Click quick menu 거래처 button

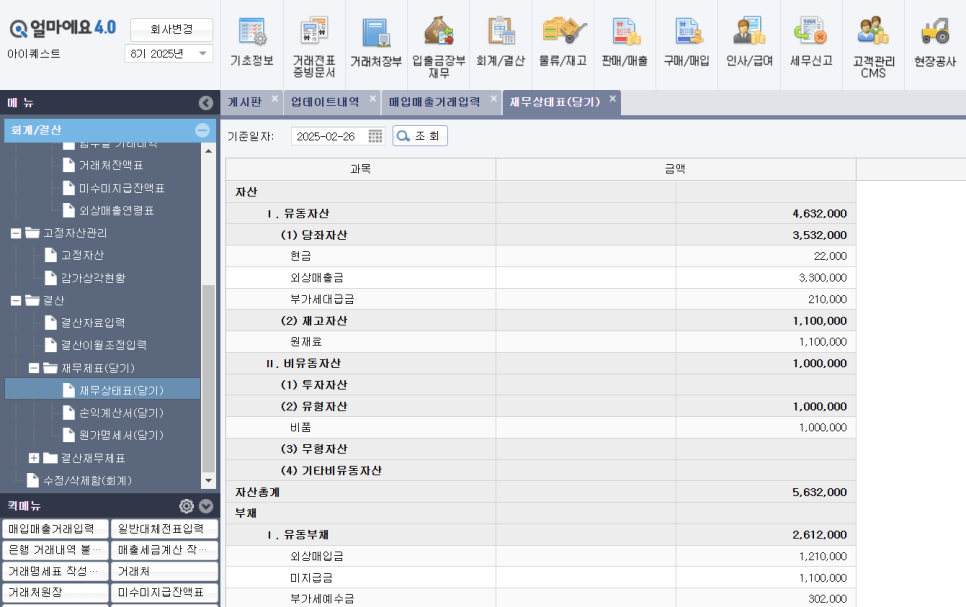[164, 571]
